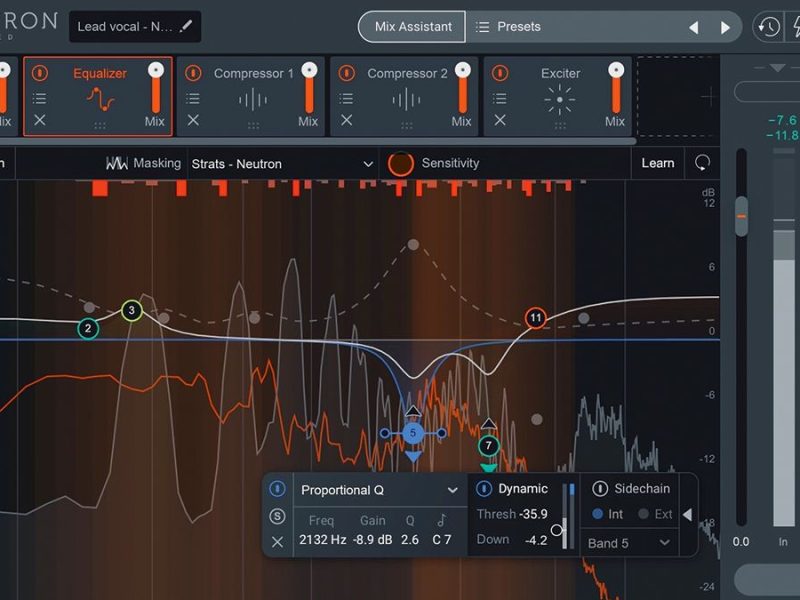Enable the Sidechain power toggle

(600, 489)
